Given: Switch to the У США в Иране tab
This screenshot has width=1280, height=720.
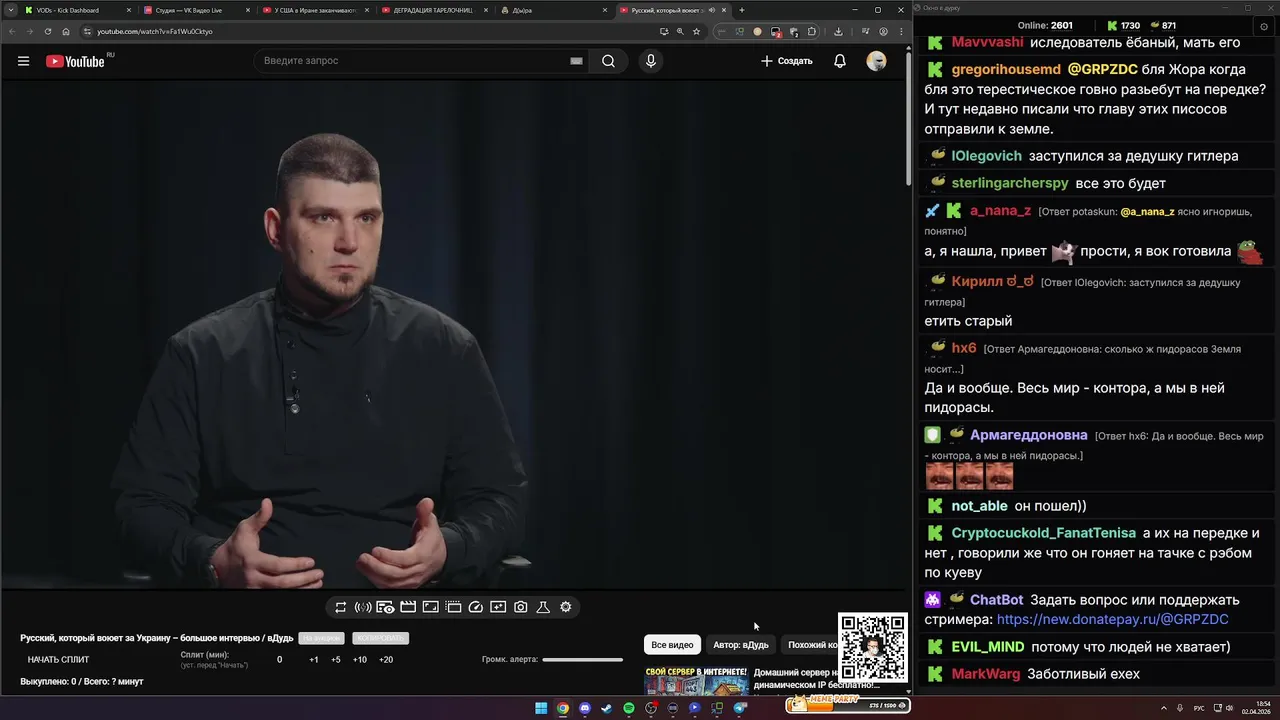Looking at the screenshot, I should coord(315,10).
